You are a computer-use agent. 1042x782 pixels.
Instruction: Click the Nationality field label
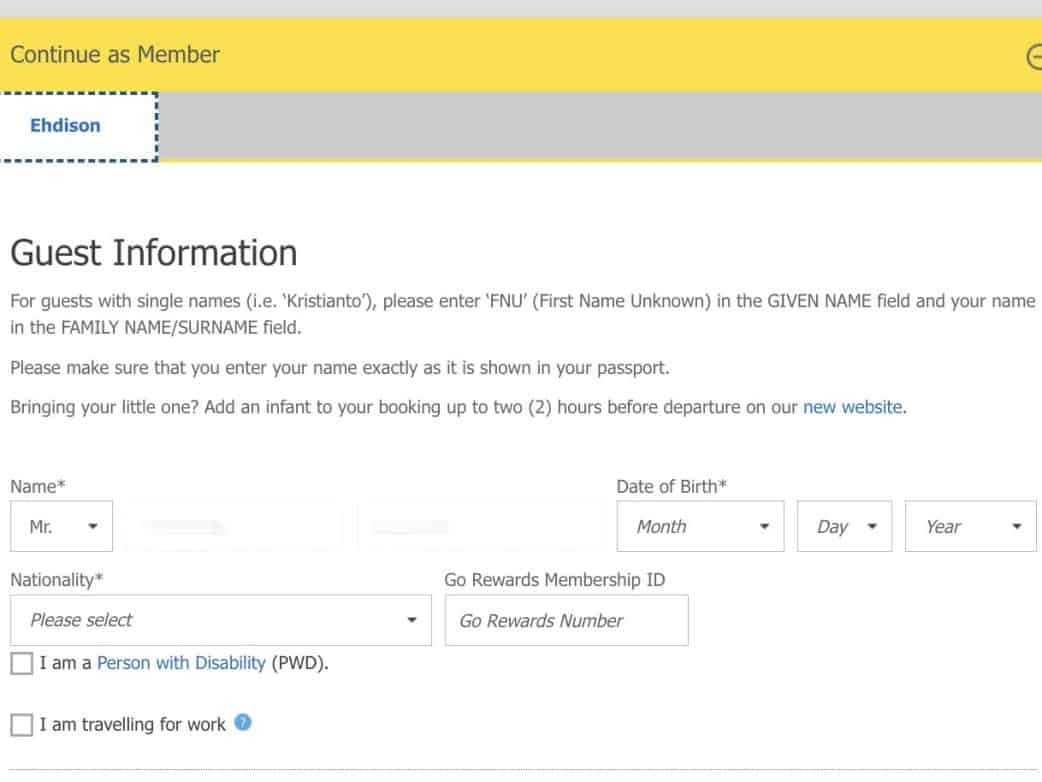tap(57, 579)
